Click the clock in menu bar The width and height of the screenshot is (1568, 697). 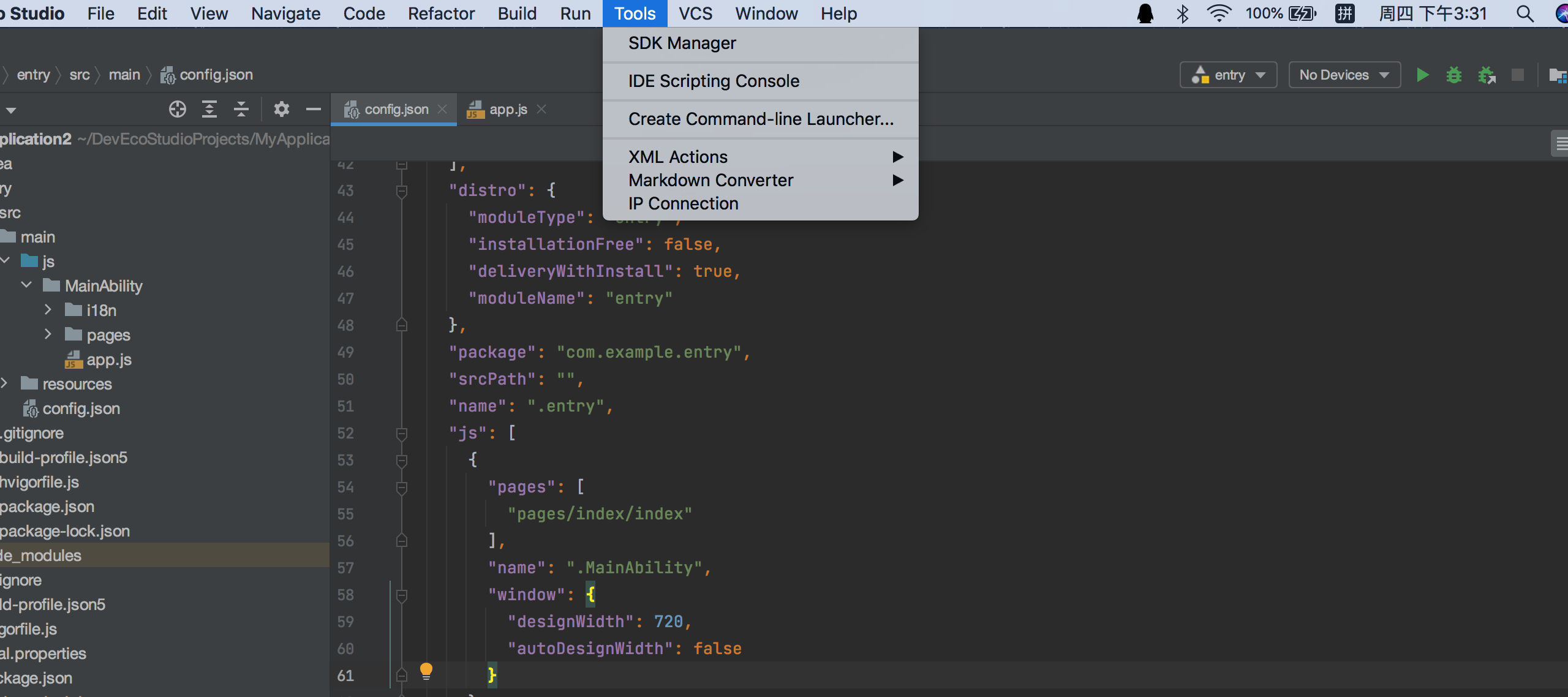click(x=1433, y=13)
